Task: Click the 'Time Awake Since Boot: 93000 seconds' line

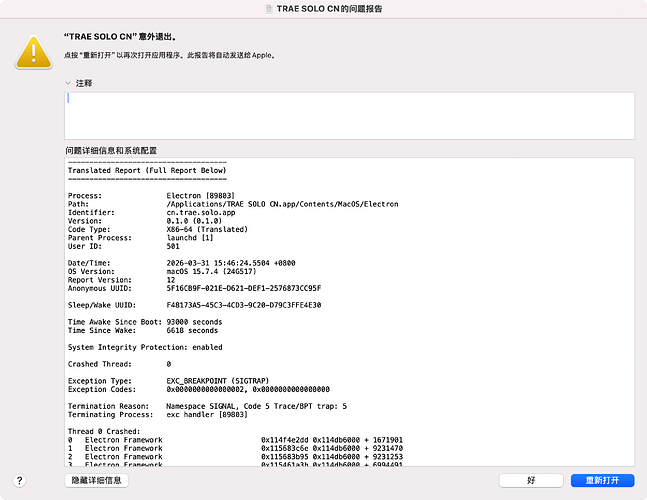Action: (x=145, y=322)
